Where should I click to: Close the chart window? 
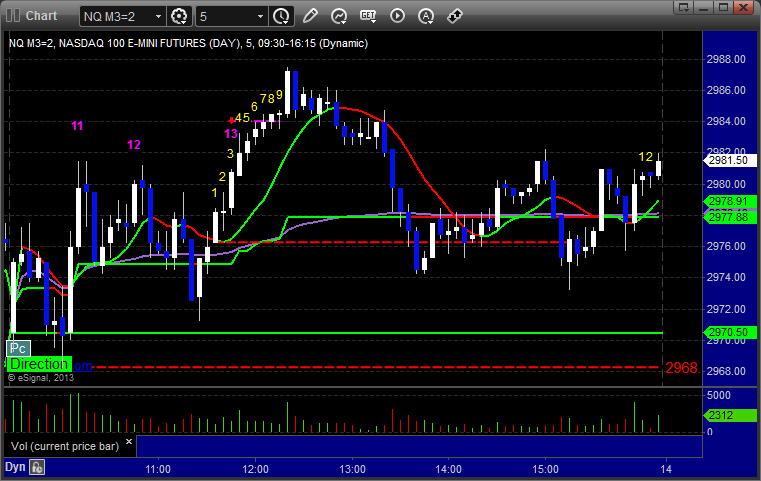click(743, 7)
